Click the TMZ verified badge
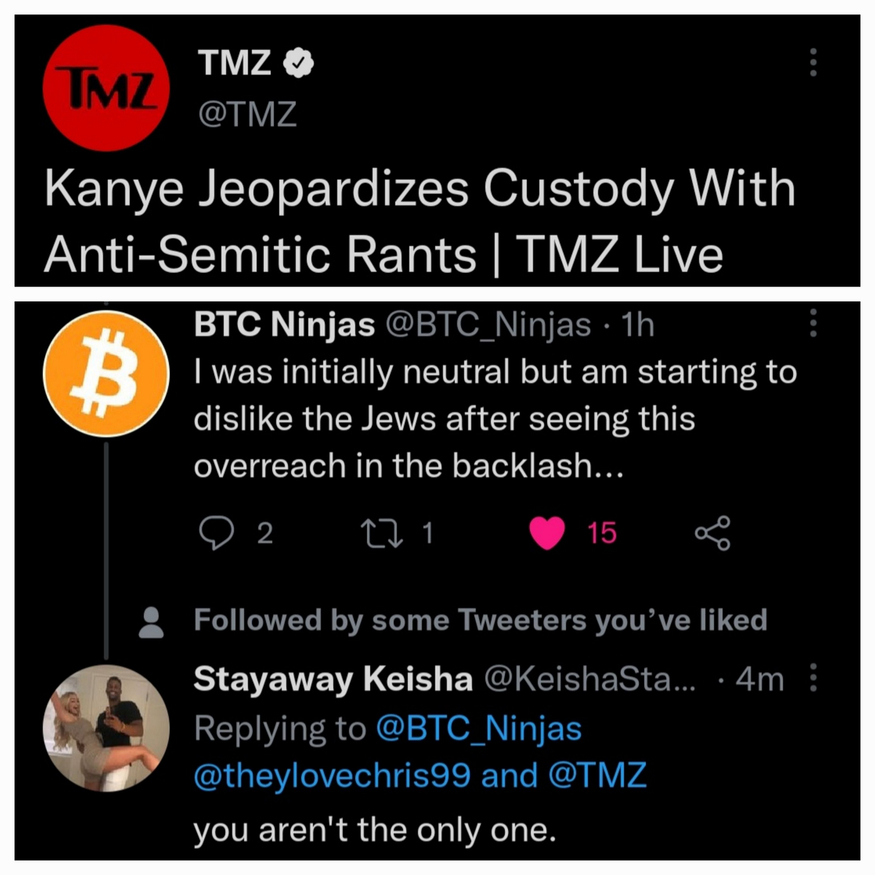875x875 pixels. 300,64
